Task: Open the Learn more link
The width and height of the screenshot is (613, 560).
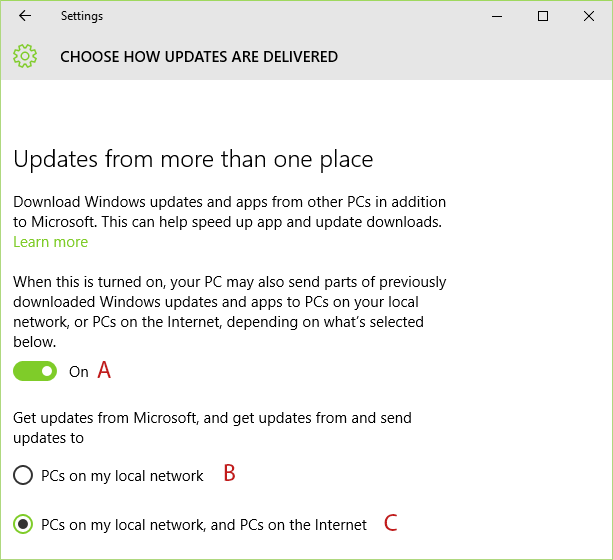Action: [x=50, y=242]
